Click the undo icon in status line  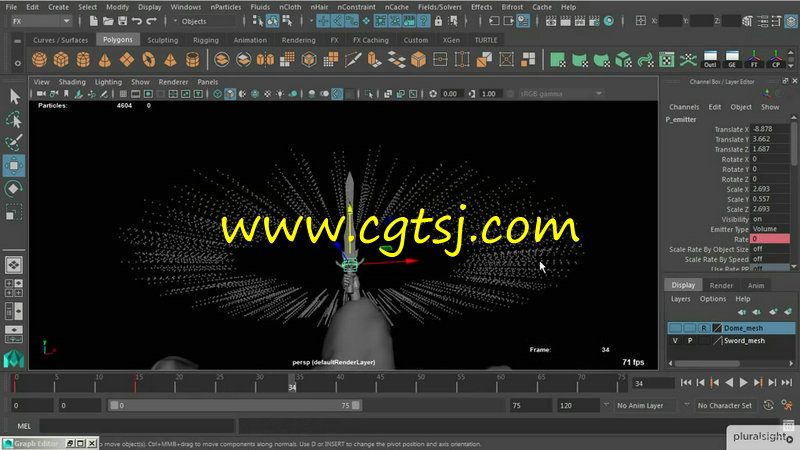(x=137, y=21)
